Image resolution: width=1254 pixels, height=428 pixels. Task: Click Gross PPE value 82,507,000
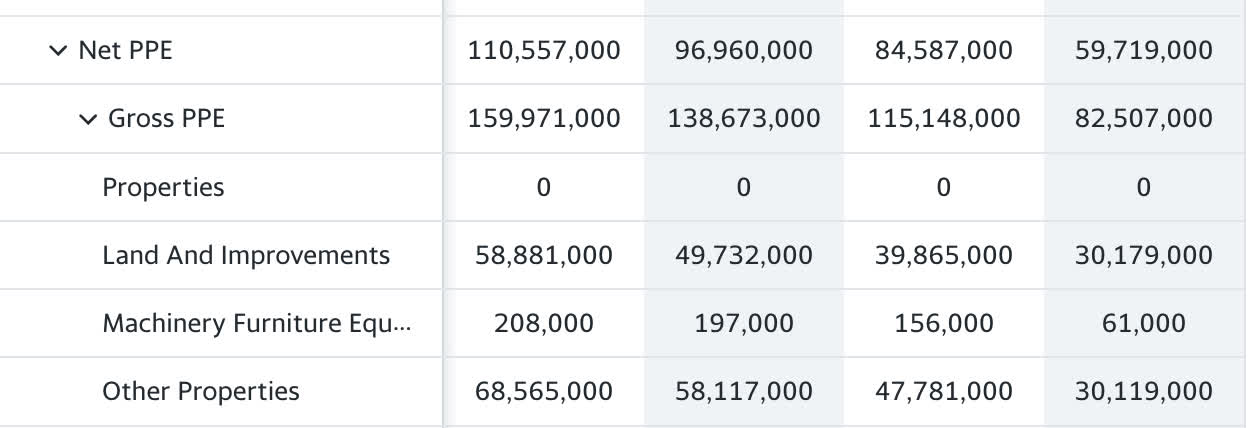1144,119
